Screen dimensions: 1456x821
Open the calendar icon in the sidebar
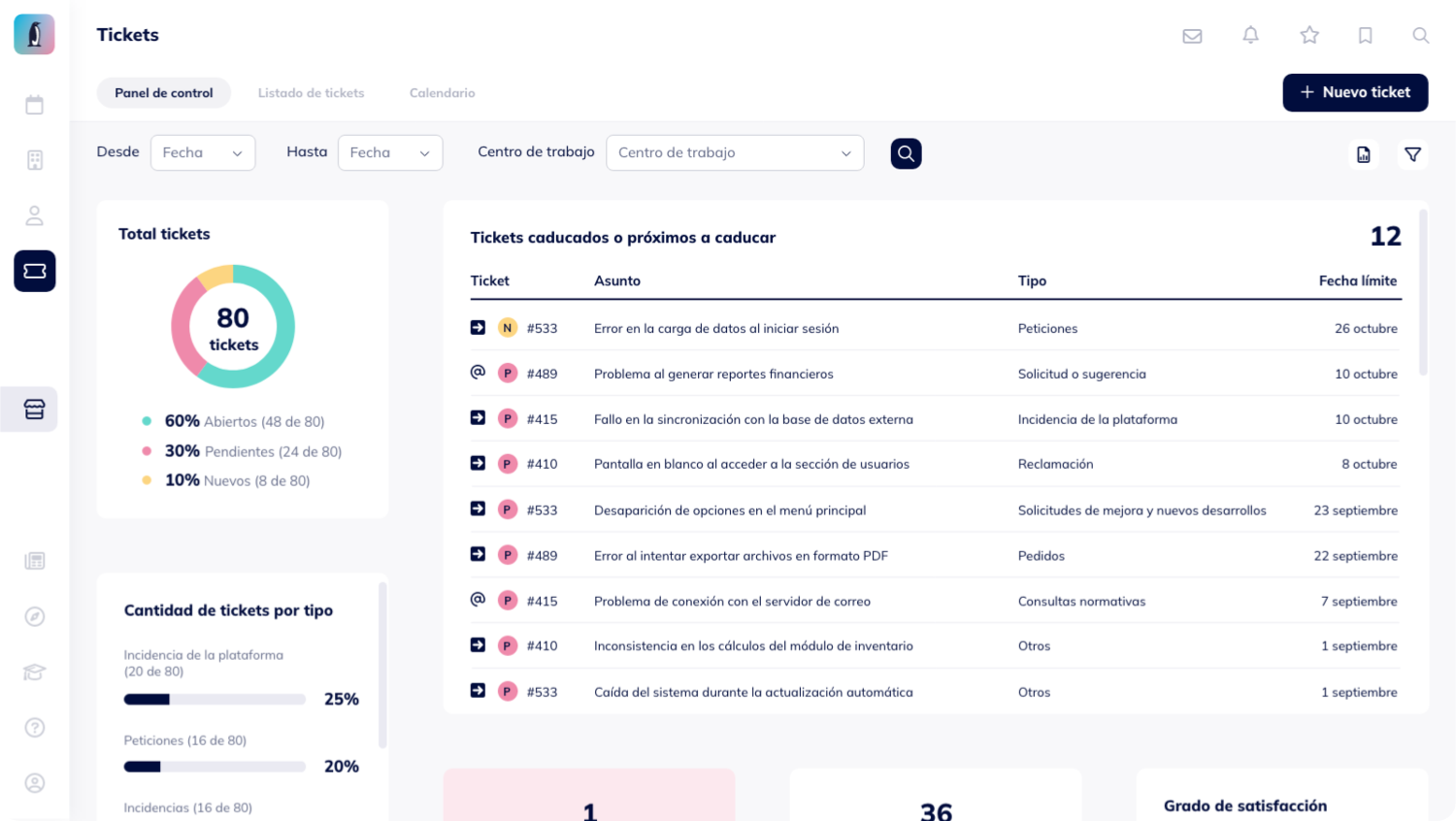click(35, 105)
